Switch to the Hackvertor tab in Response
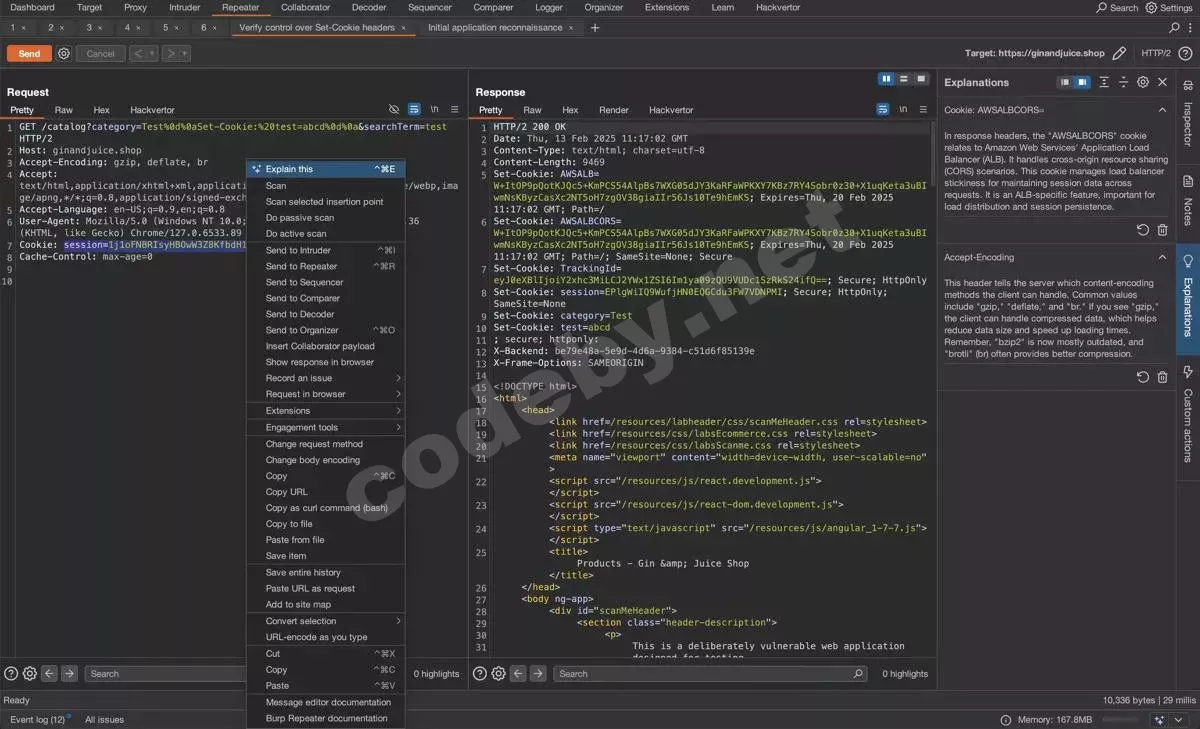Viewport: 1200px width, 729px height. tap(670, 110)
